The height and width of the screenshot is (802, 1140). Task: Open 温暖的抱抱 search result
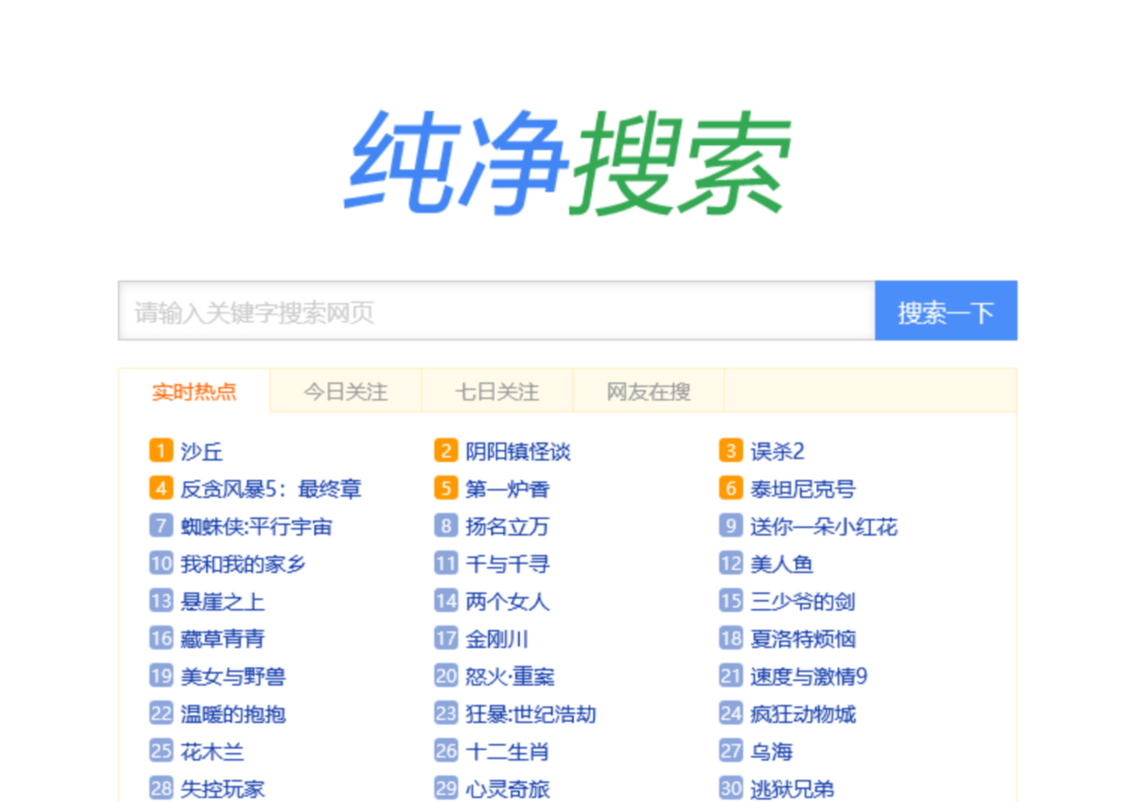click(233, 715)
